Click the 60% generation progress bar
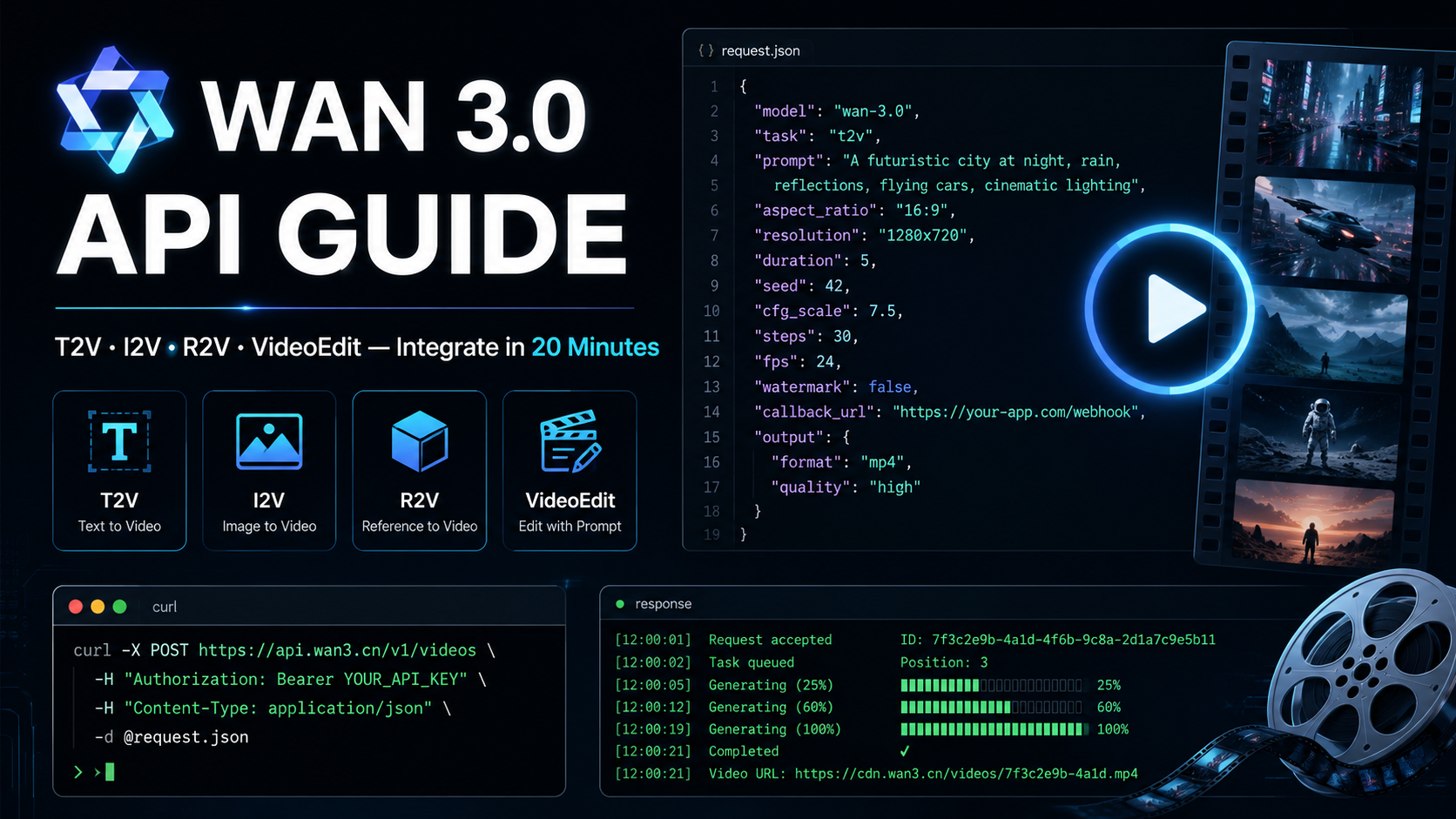The height and width of the screenshot is (819, 1456). pos(992,707)
